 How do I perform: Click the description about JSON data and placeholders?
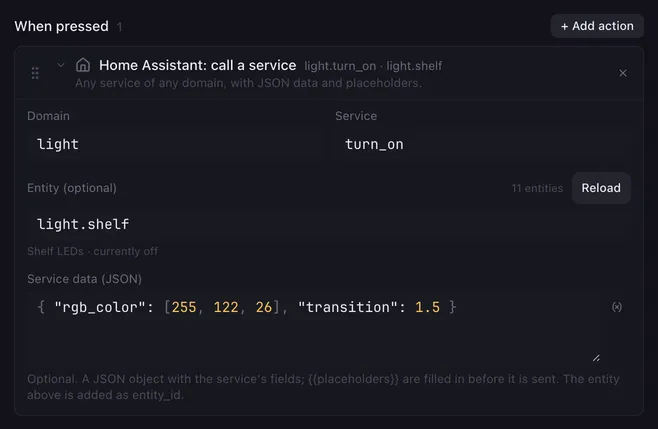coord(248,83)
